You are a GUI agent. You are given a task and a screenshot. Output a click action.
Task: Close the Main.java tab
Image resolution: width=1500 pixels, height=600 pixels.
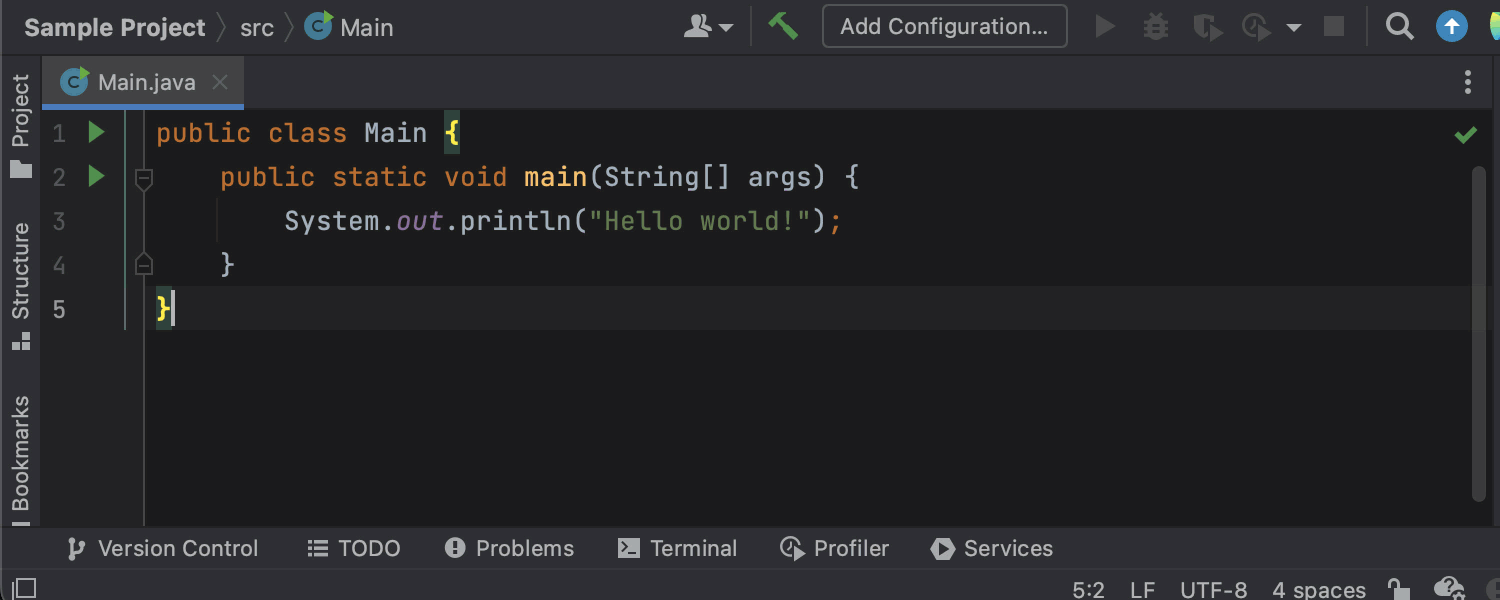pyautogui.click(x=221, y=83)
